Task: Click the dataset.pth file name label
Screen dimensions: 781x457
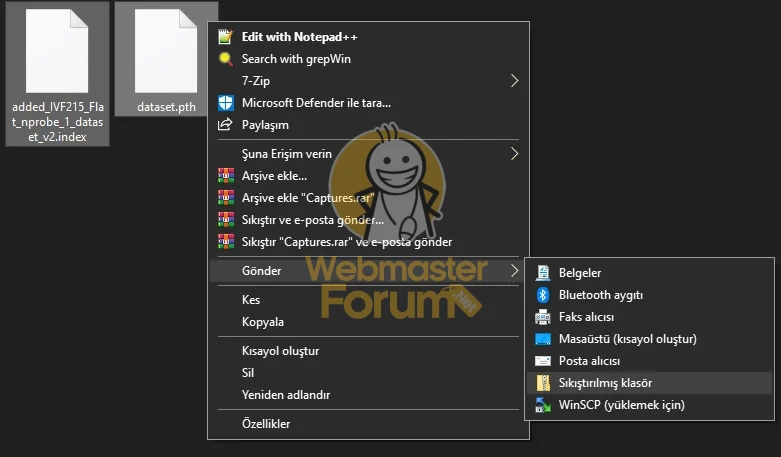Action: point(166,107)
